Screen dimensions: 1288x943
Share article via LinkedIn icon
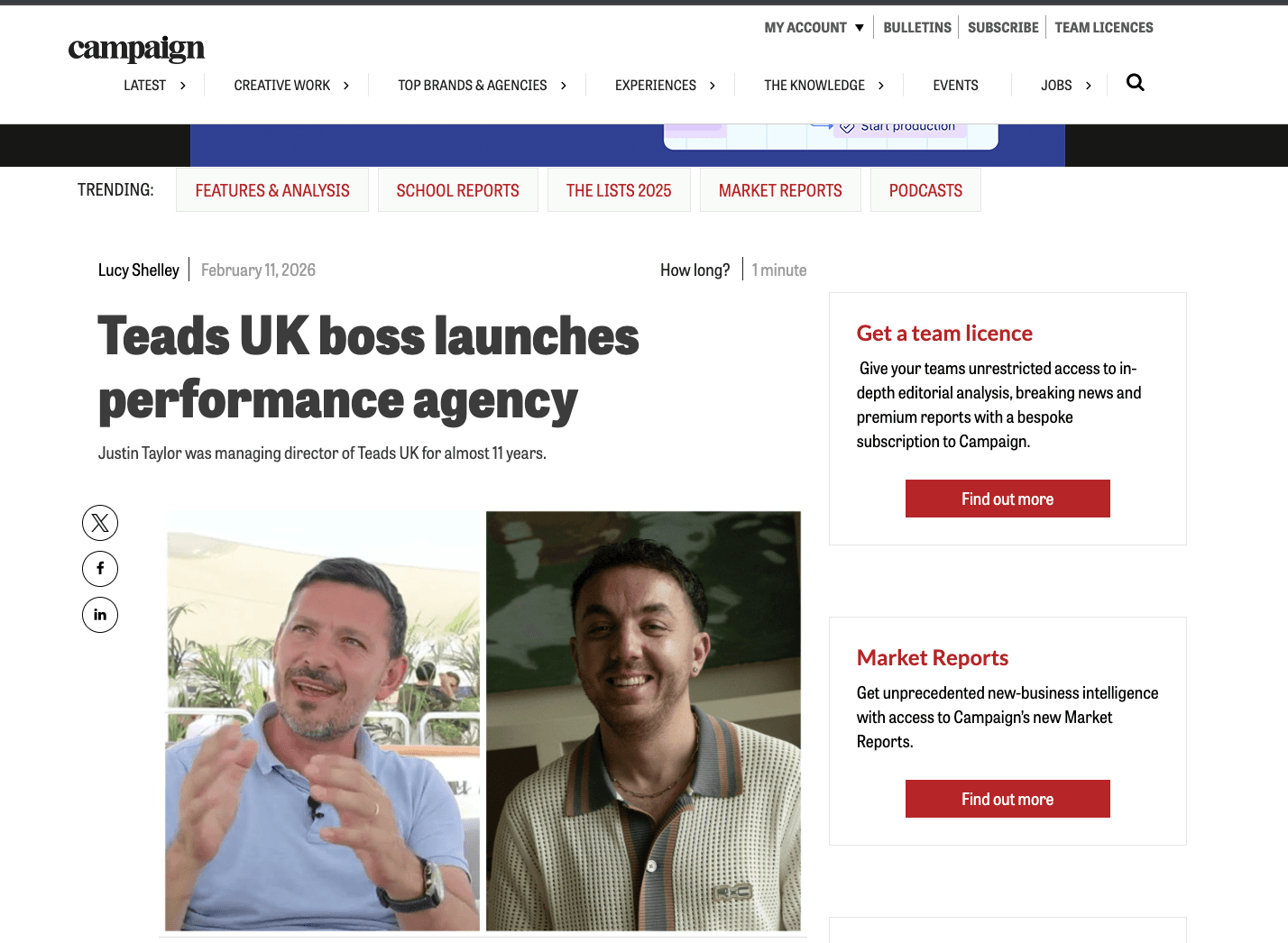click(100, 615)
